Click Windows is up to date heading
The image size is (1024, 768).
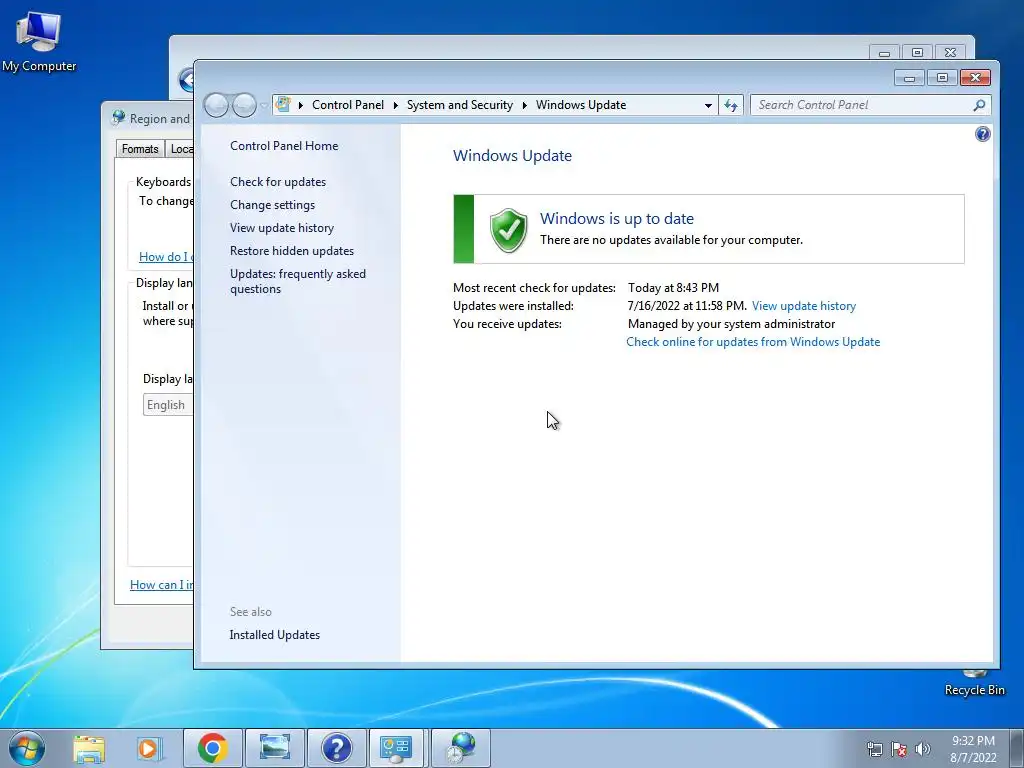(x=616, y=218)
